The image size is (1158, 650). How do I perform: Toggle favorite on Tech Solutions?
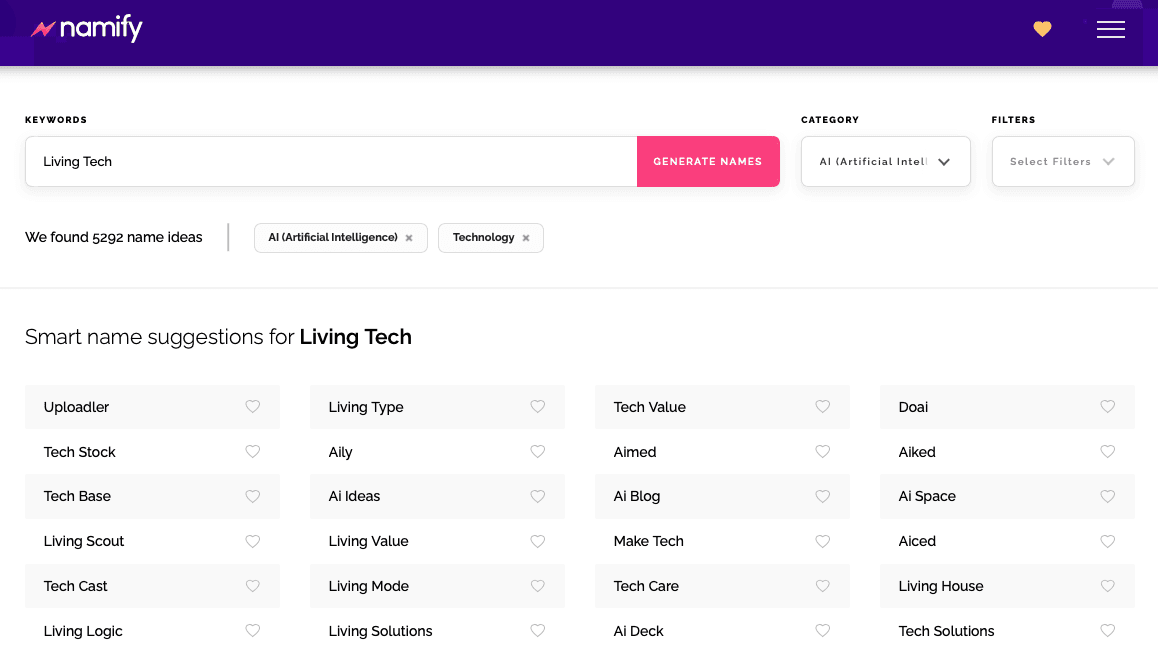1107,631
